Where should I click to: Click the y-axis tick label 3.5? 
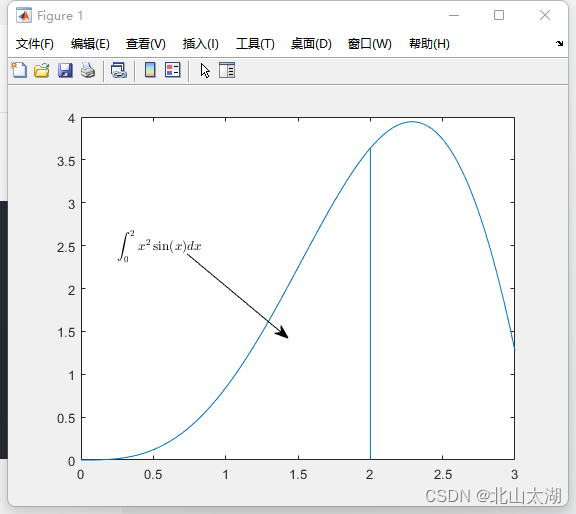(66, 161)
